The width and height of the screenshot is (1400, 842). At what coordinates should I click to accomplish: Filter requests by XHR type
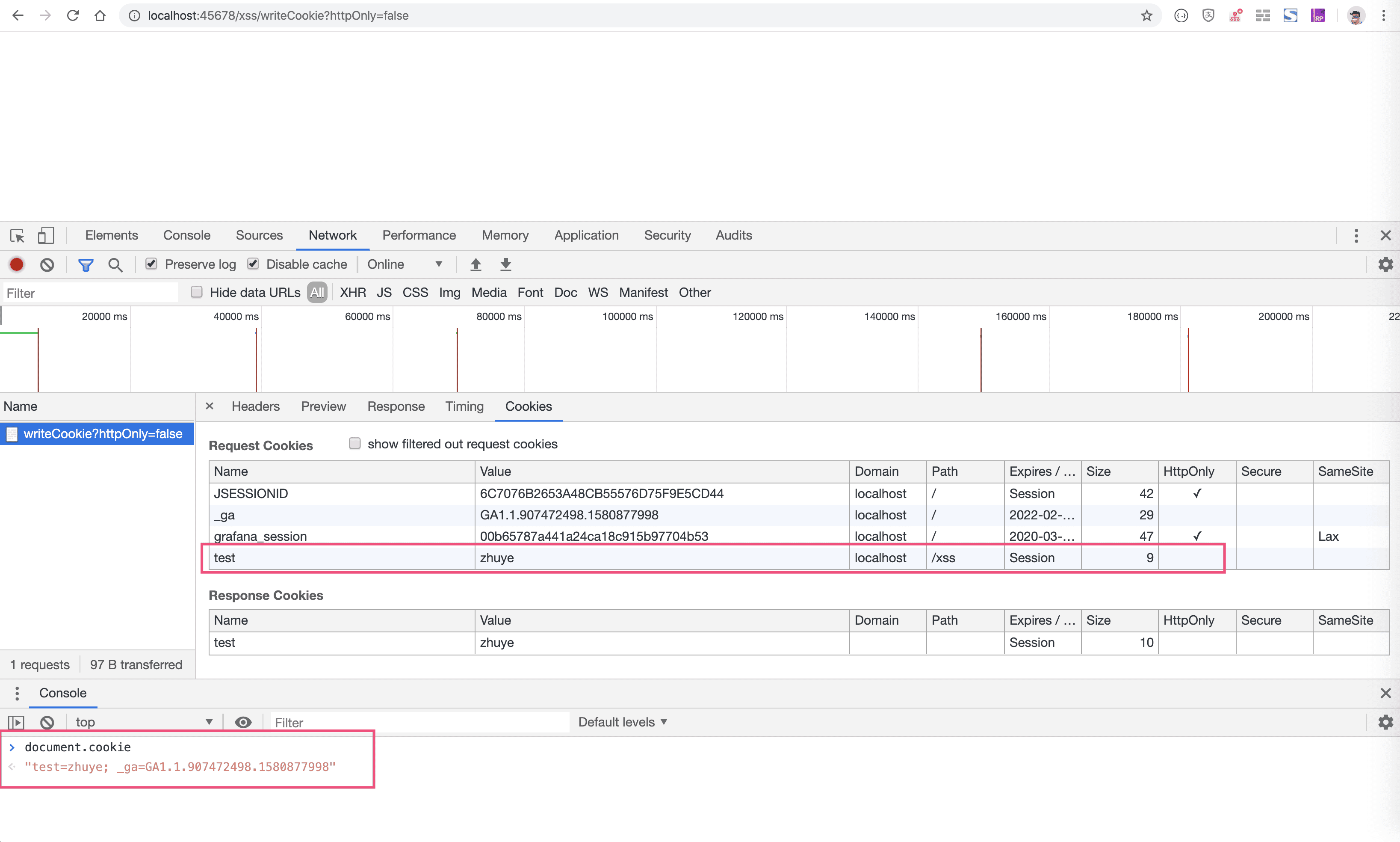(x=353, y=292)
